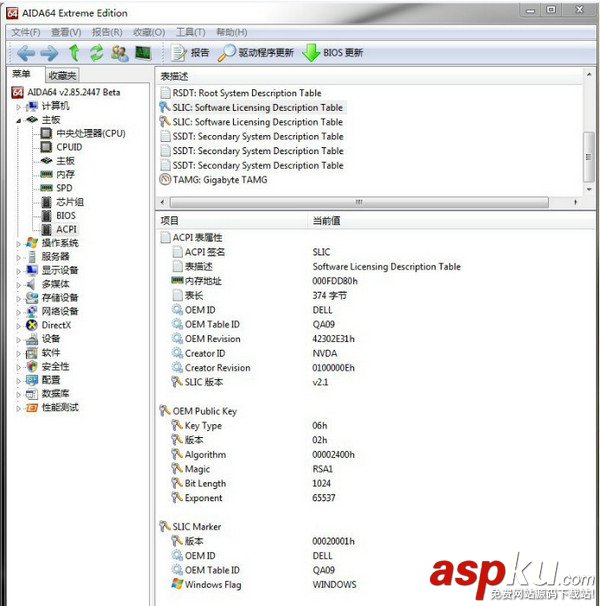
Task: Select BIOS in the tree
Action: pos(58,216)
